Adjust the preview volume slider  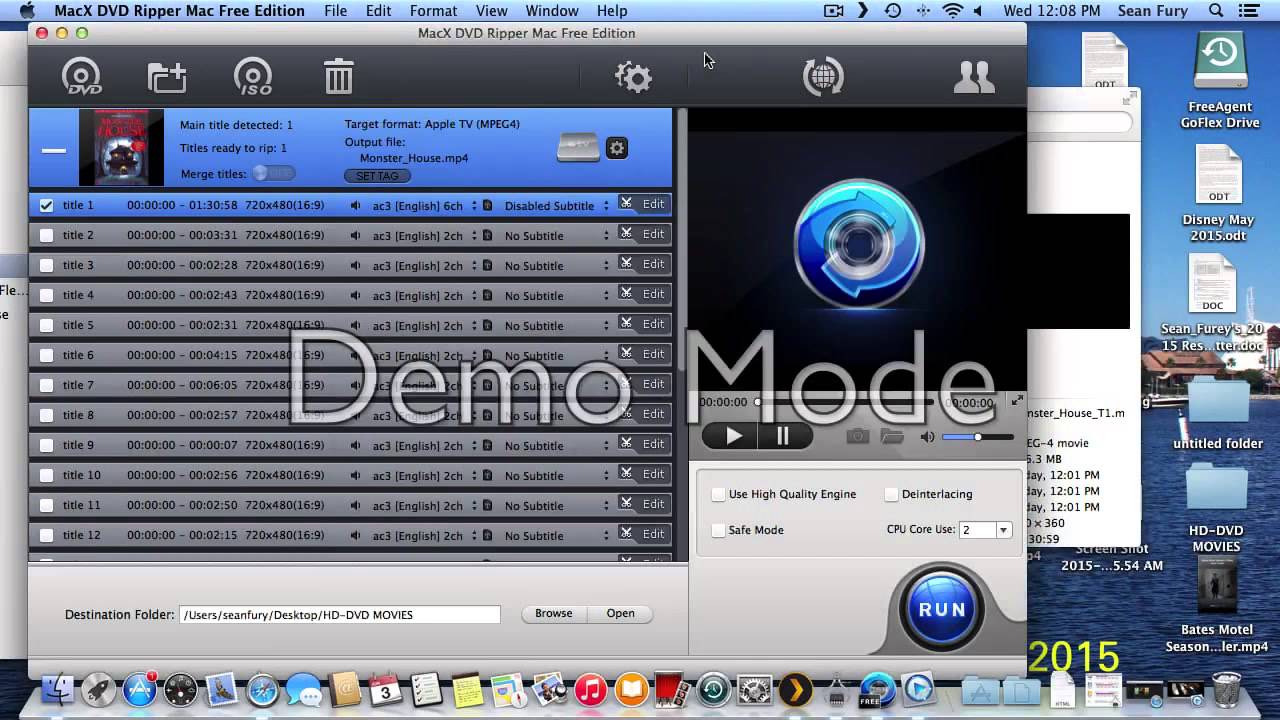(977, 437)
